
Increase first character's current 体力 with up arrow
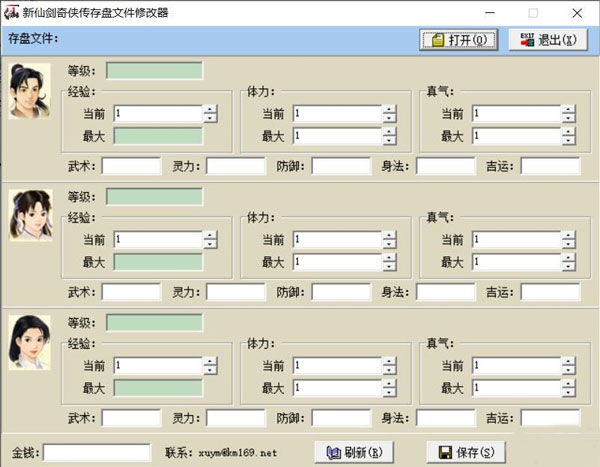click(x=389, y=109)
